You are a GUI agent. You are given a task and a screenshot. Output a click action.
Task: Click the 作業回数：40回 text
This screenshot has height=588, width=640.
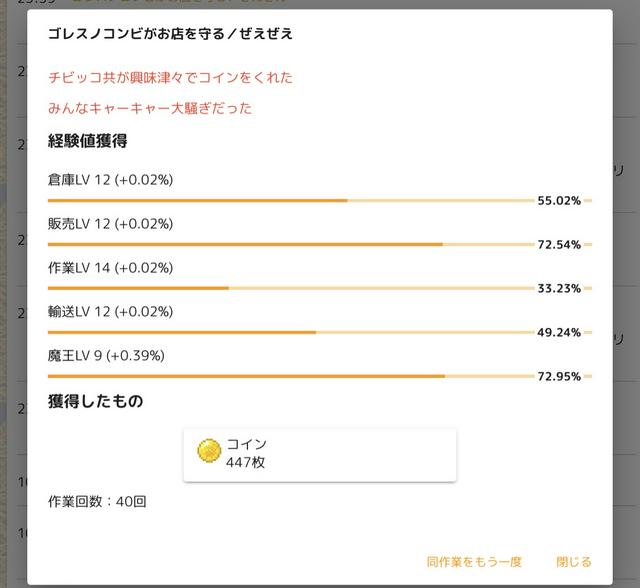(x=97, y=501)
